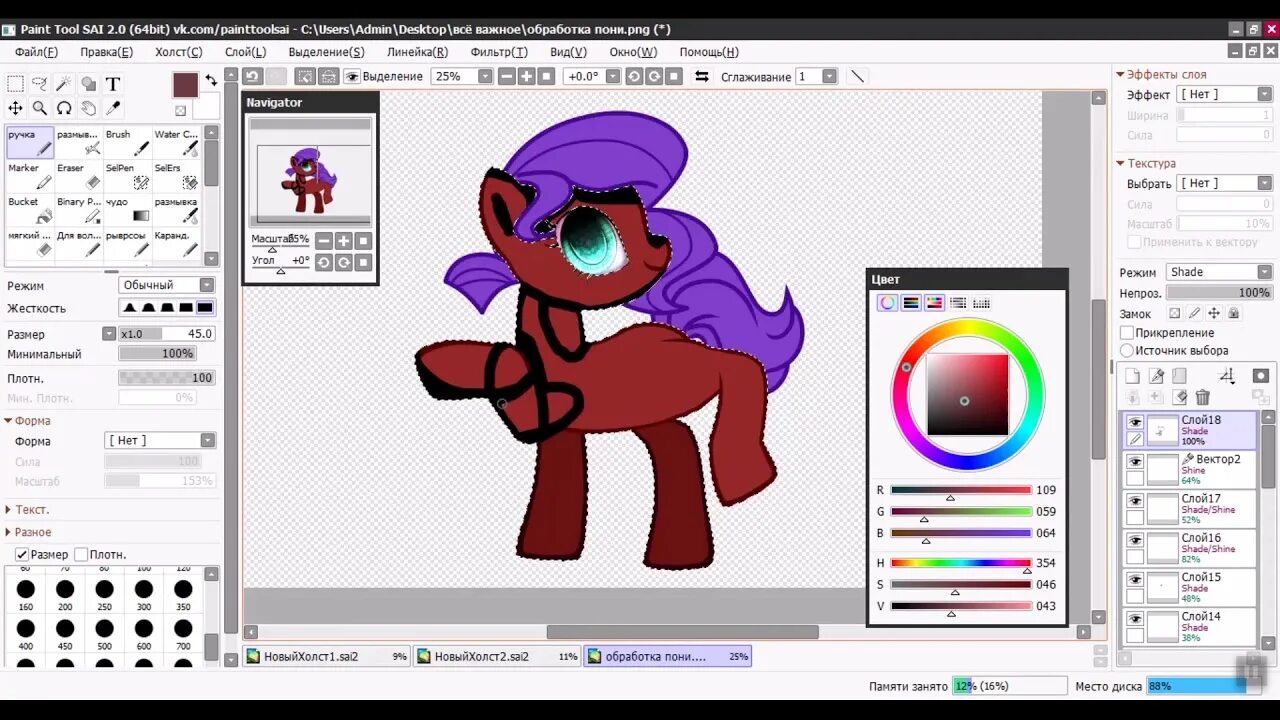Select the eyedropper color picker tool
The height and width of the screenshot is (720, 1280).
tap(113, 108)
